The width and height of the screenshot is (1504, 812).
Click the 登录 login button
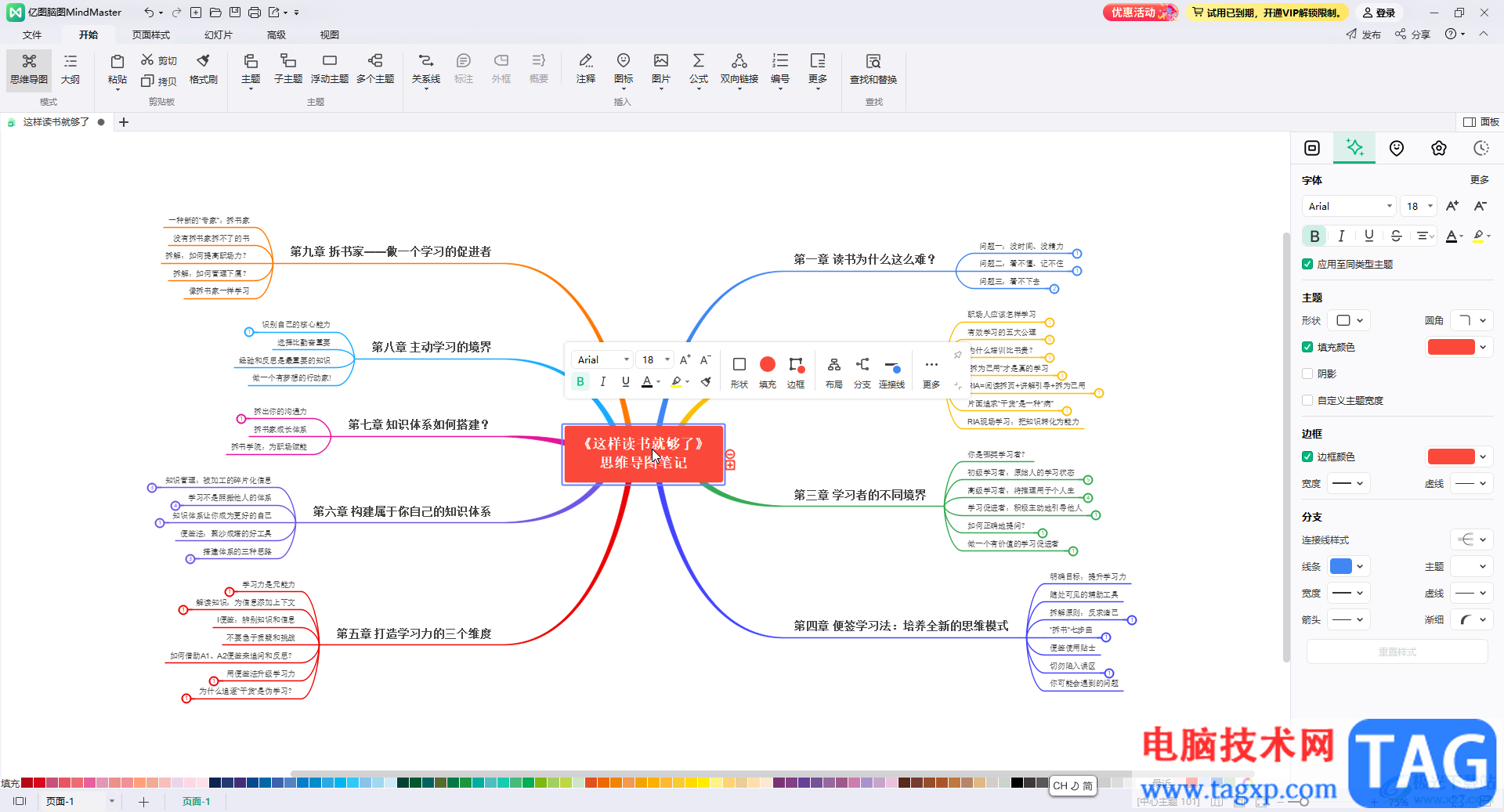(1379, 13)
